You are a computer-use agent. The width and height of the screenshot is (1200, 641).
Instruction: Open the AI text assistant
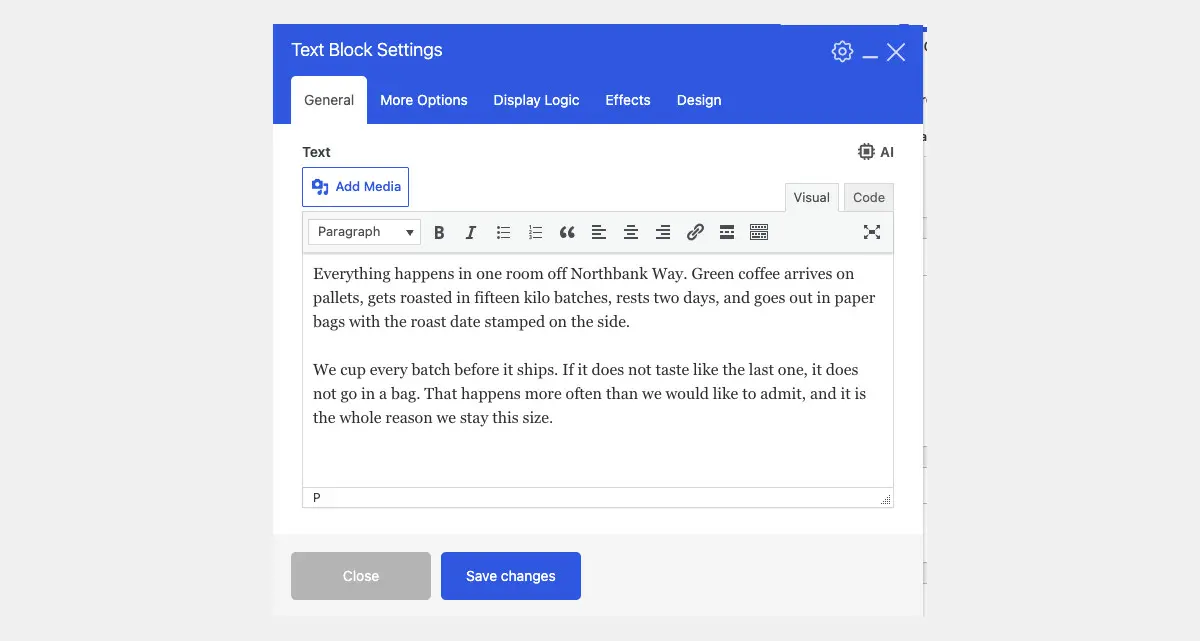click(x=876, y=152)
